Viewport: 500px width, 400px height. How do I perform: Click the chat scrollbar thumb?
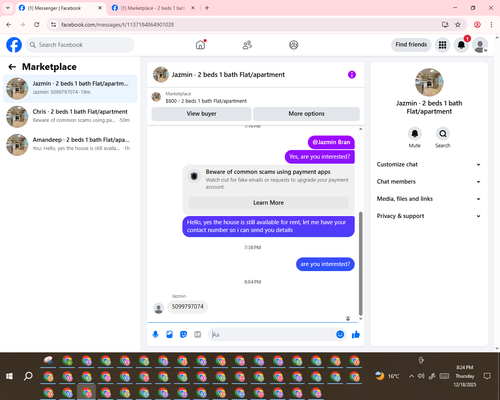[360, 263]
